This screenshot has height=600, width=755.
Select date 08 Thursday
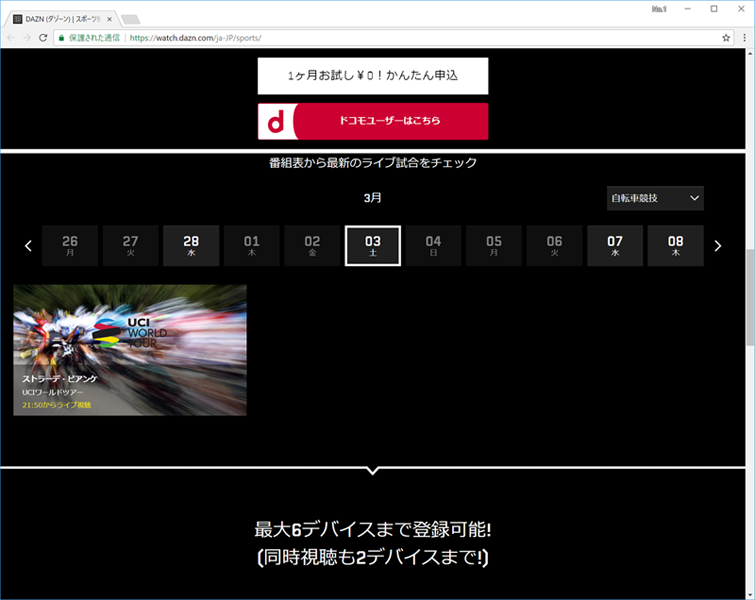676,246
